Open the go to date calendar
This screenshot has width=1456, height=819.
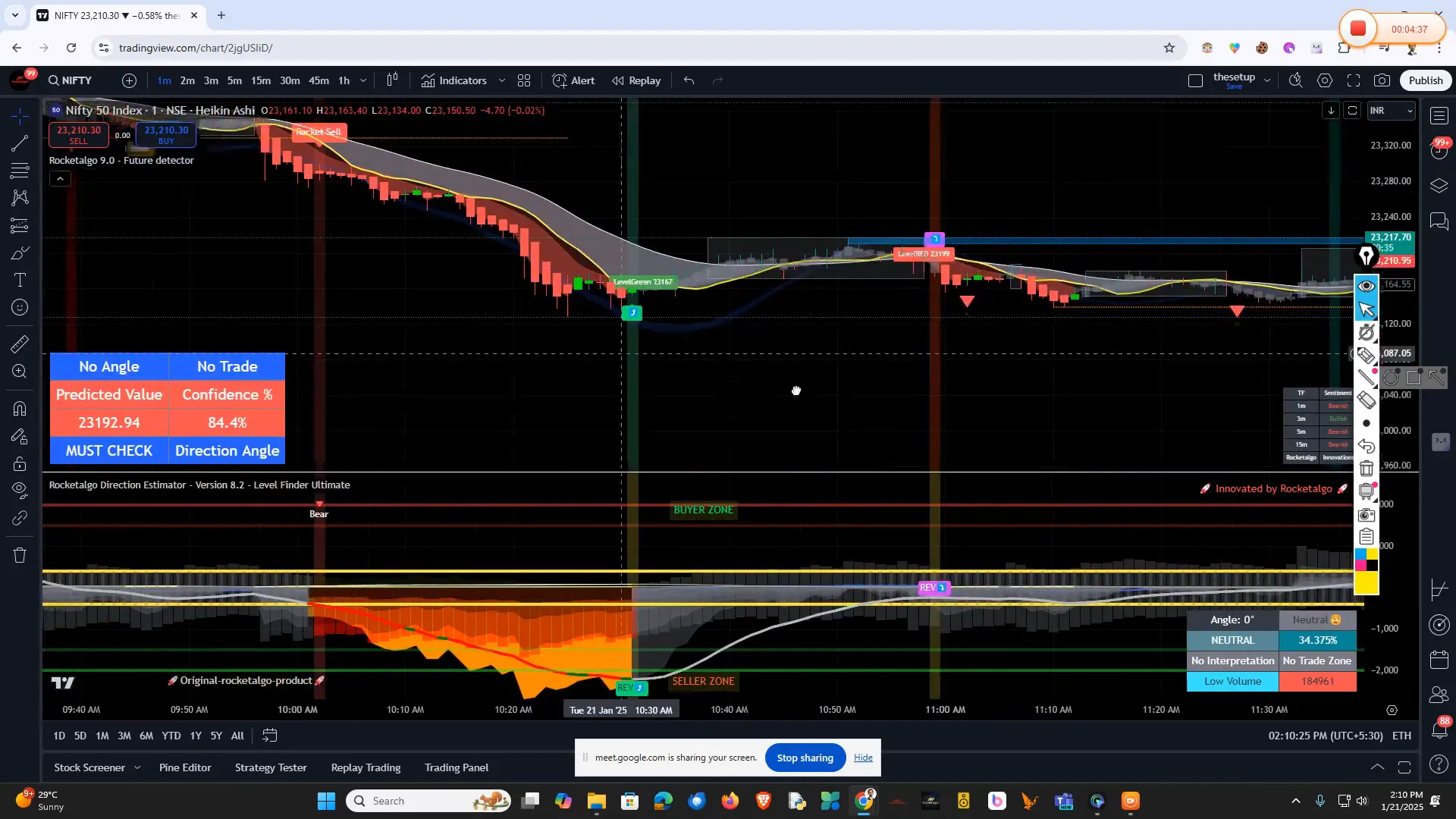pos(270,736)
